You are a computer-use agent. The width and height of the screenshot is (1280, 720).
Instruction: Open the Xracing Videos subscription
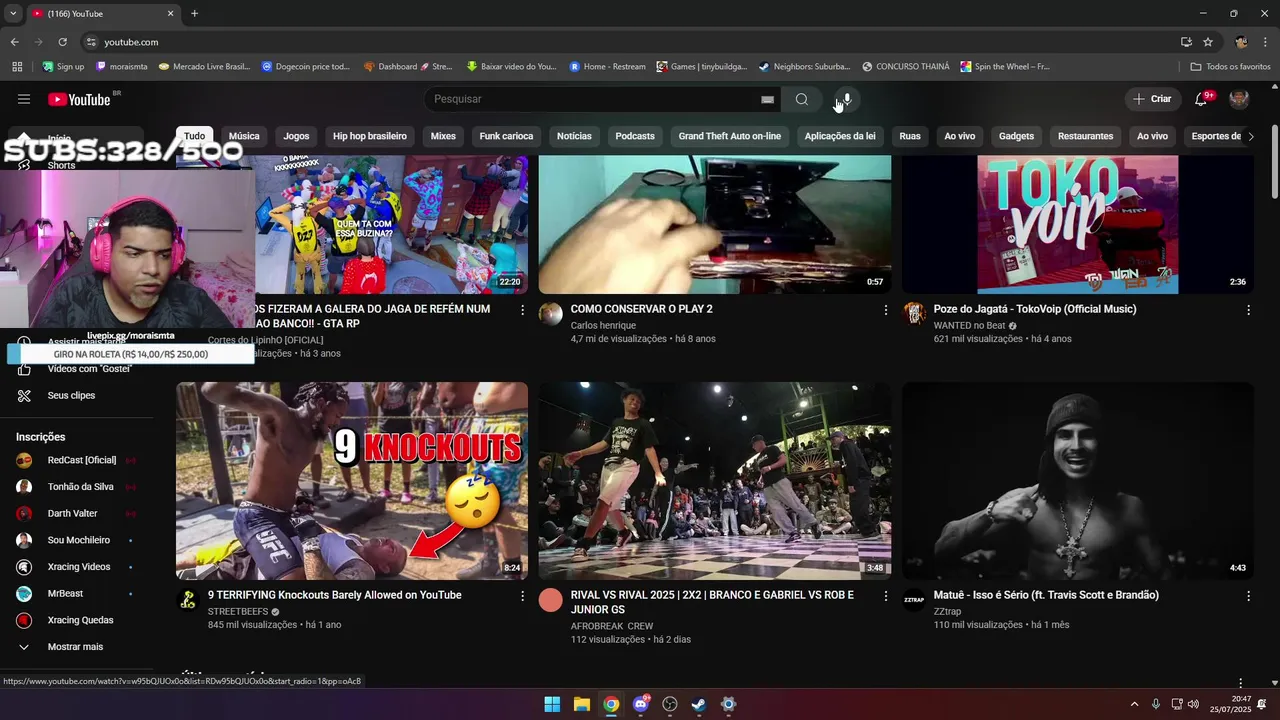click(78, 567)
